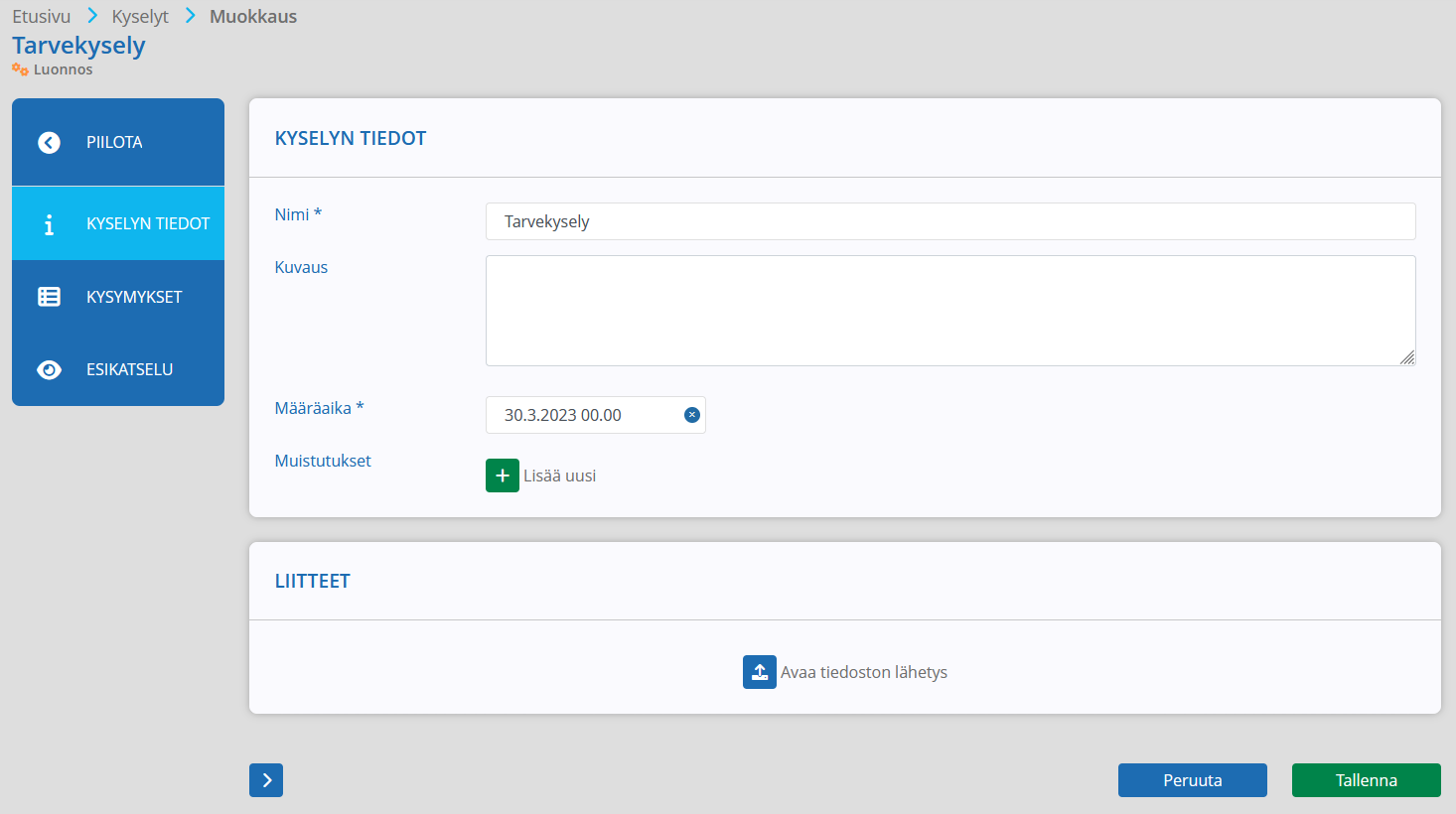Switch to the ESIKATSELU section
This screenshot has width=1456, height=814.
click(x=118, y=369)
